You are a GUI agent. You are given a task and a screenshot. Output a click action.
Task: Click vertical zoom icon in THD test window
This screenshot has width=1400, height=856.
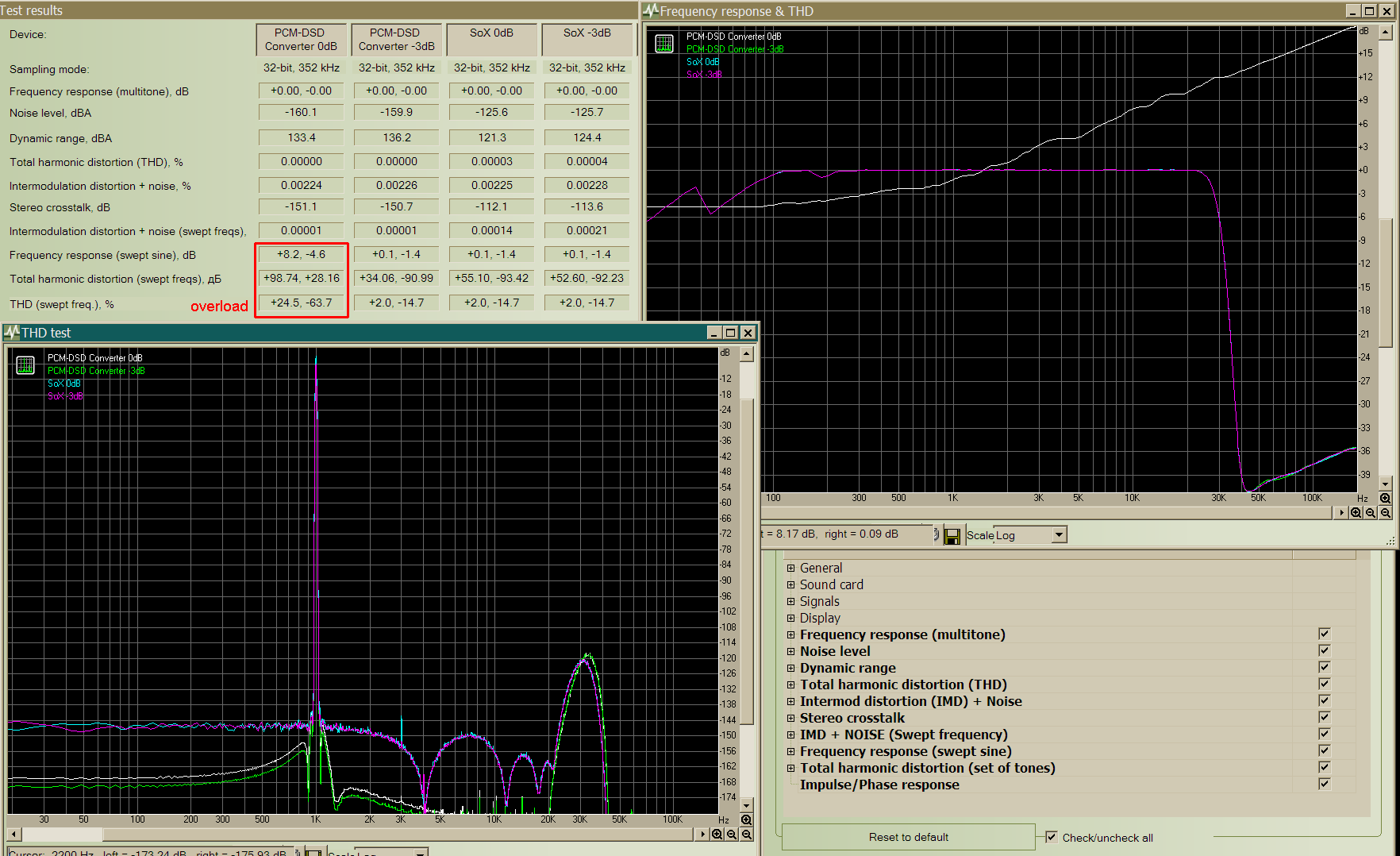click(x=746, y=819)
